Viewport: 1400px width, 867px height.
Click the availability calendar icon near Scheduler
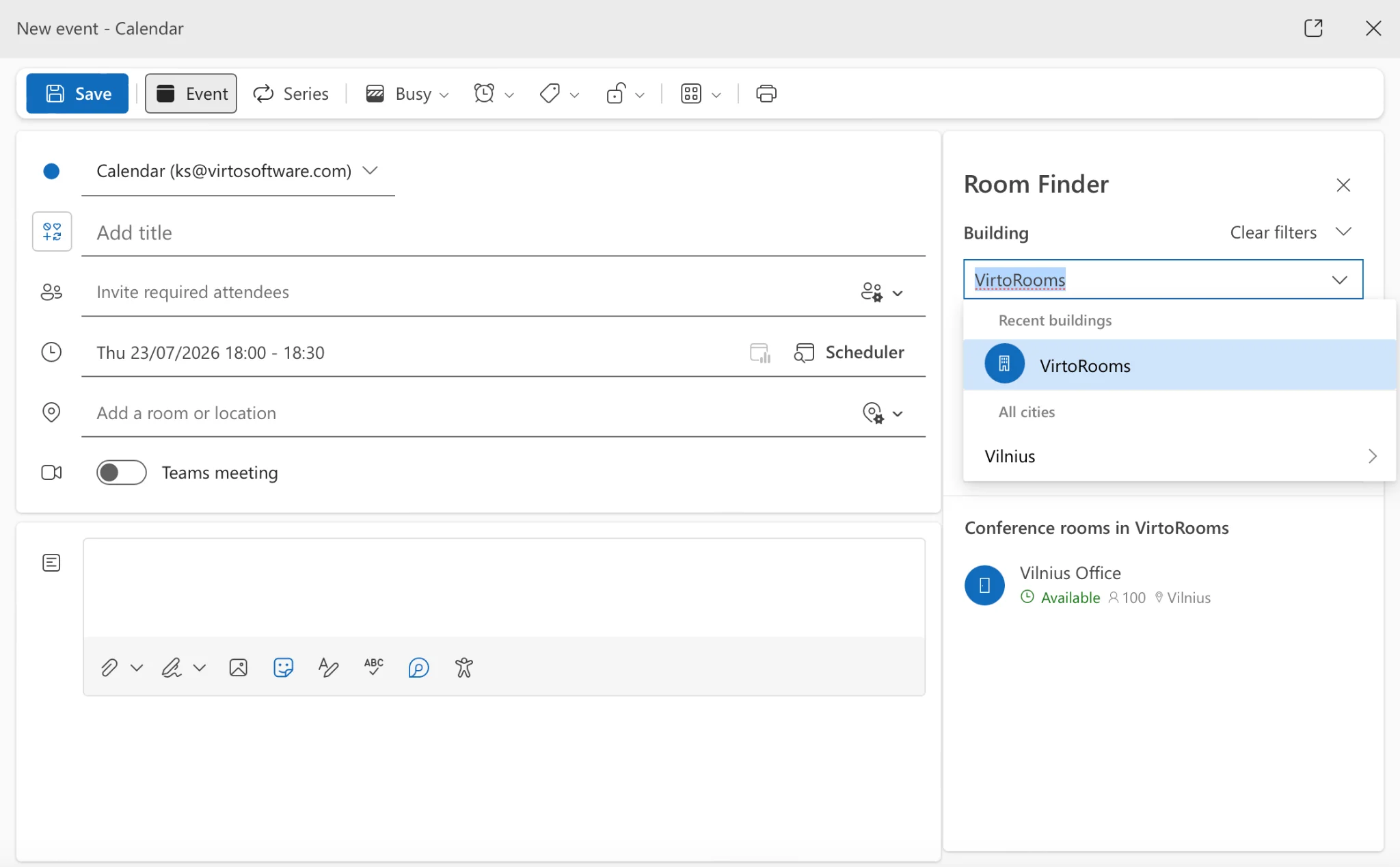coord(760,353)
